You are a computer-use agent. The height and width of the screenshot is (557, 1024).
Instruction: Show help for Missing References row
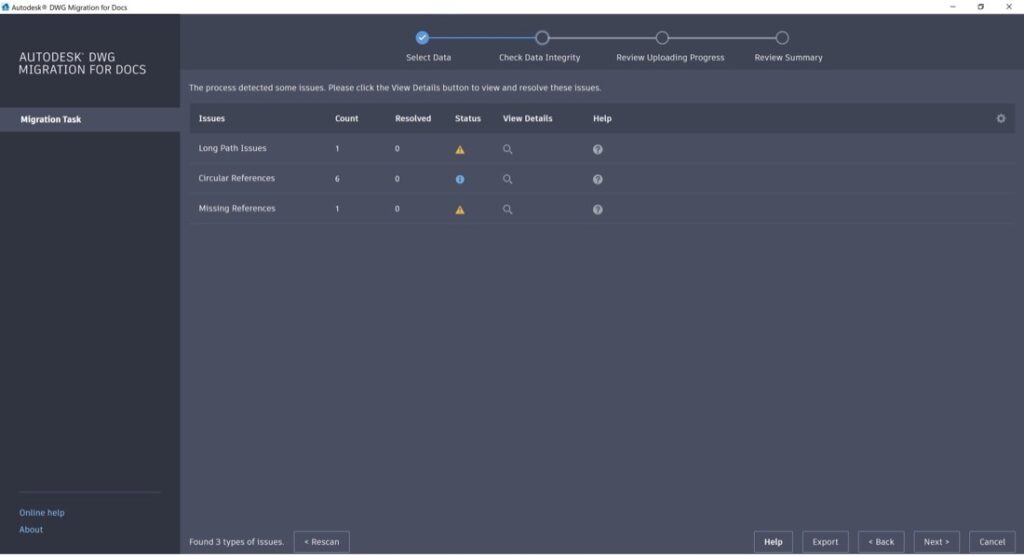pos(597,210)
